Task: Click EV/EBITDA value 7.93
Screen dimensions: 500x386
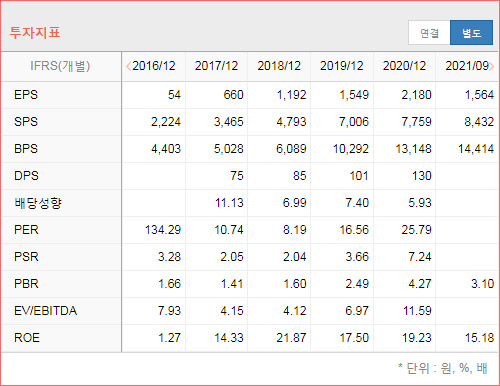Action: [x=169, y=311]
